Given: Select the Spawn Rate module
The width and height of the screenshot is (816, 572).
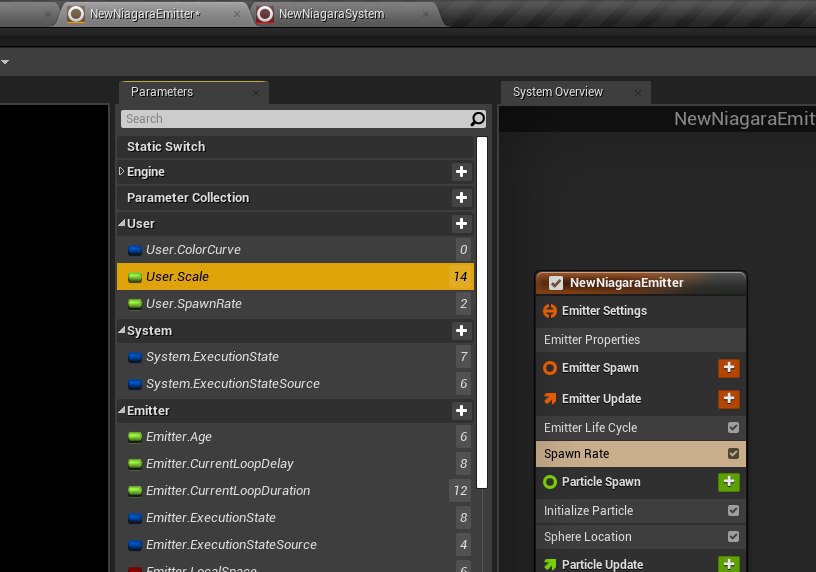Looking at the screenshot, I should point(641,454).
